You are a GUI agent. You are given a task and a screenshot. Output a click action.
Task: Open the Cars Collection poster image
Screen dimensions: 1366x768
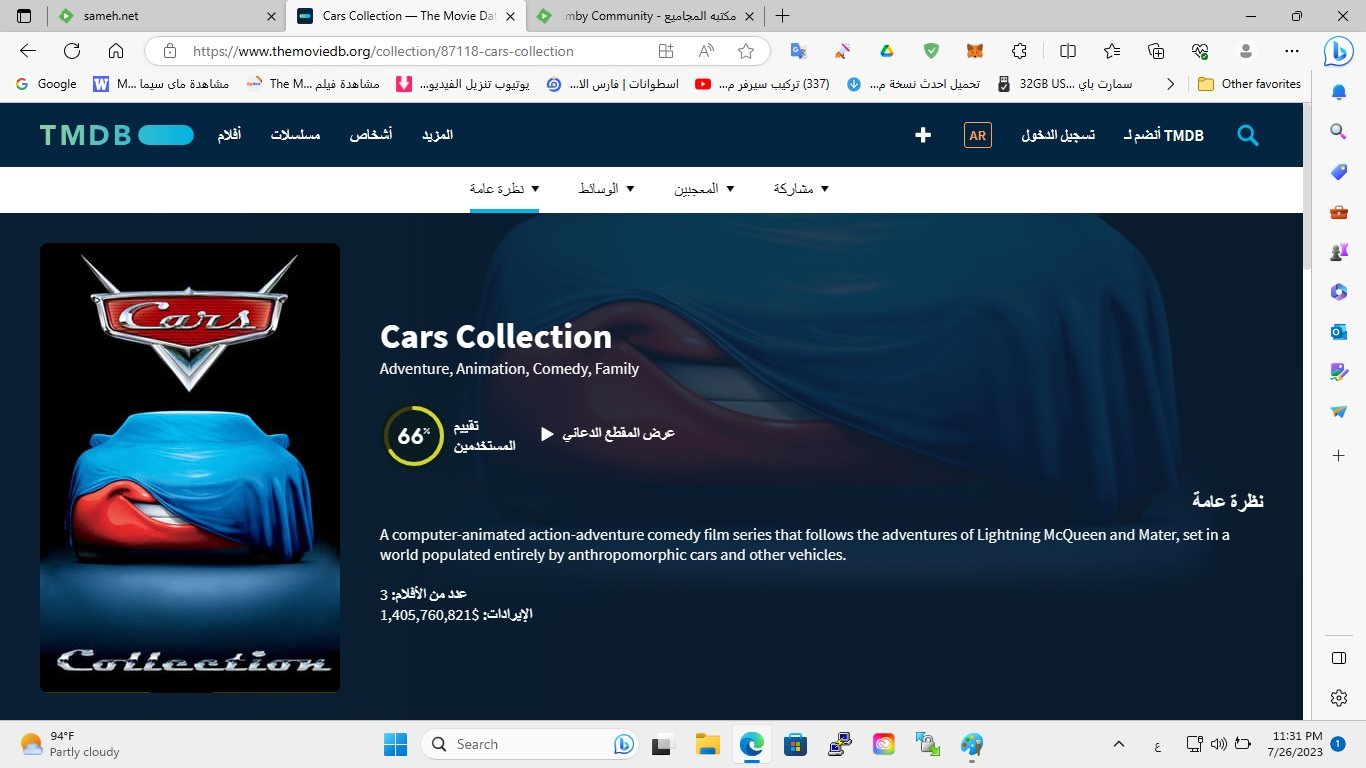(190, 467)
